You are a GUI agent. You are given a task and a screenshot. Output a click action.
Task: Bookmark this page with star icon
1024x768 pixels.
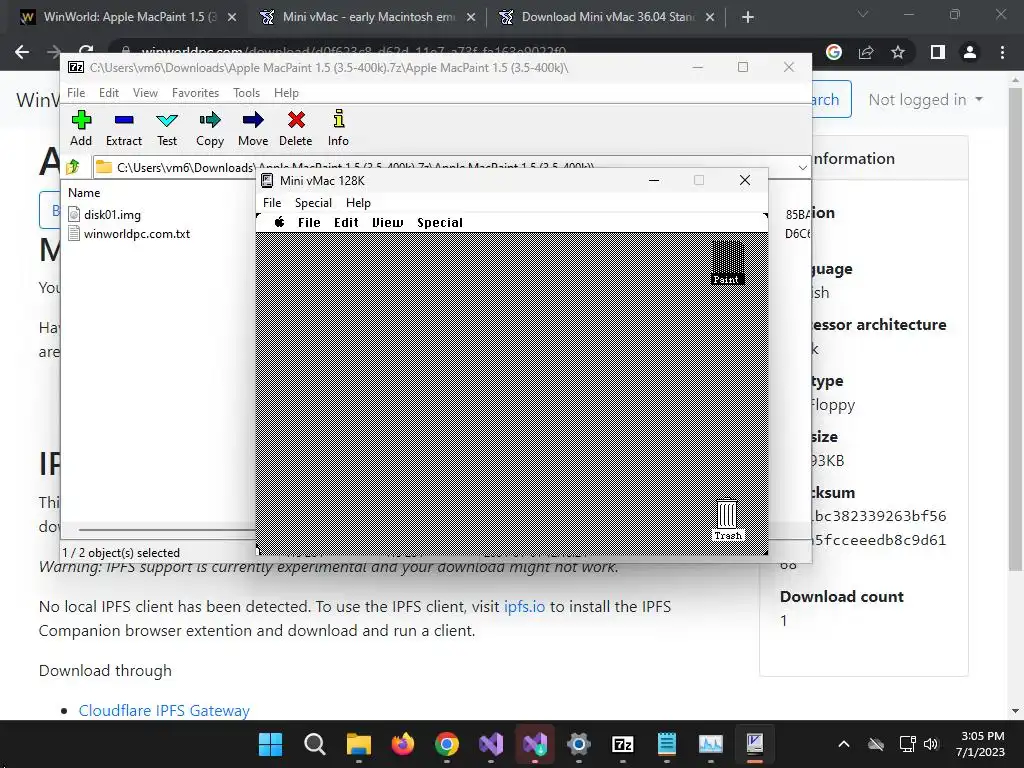tap(898, 52)
